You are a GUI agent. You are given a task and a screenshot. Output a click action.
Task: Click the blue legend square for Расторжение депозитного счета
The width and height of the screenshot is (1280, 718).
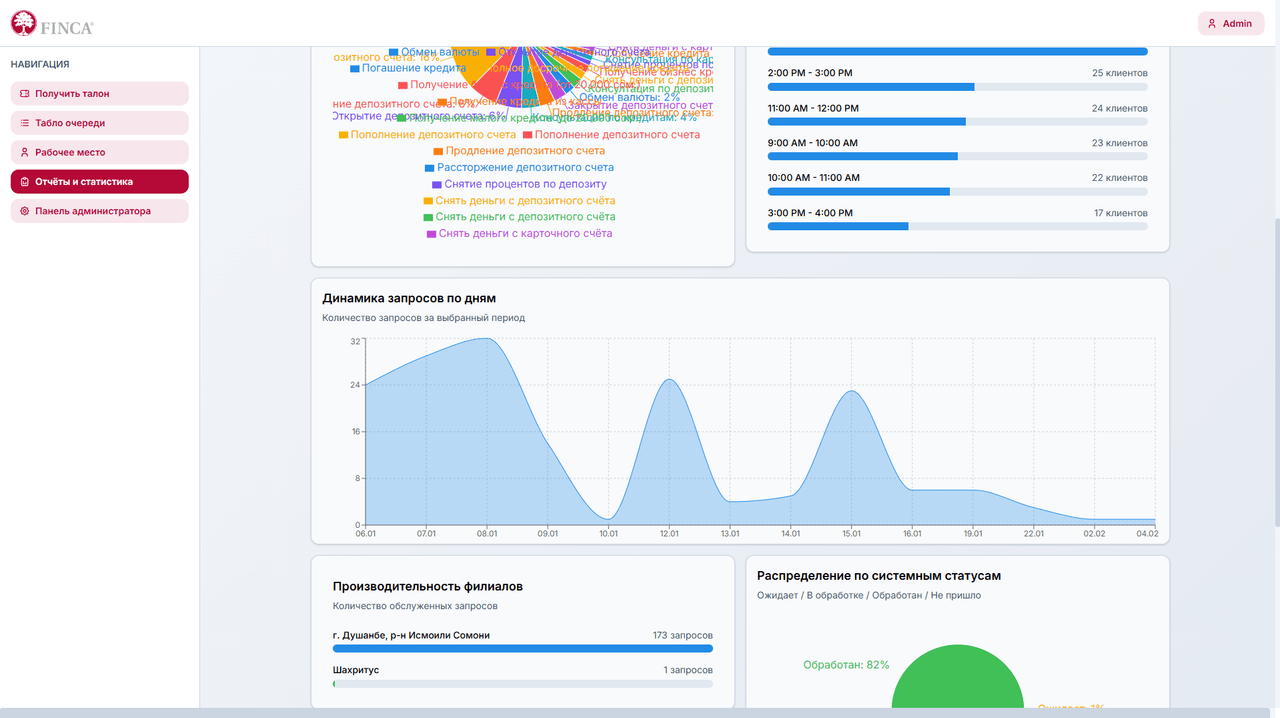click(429, 168)
